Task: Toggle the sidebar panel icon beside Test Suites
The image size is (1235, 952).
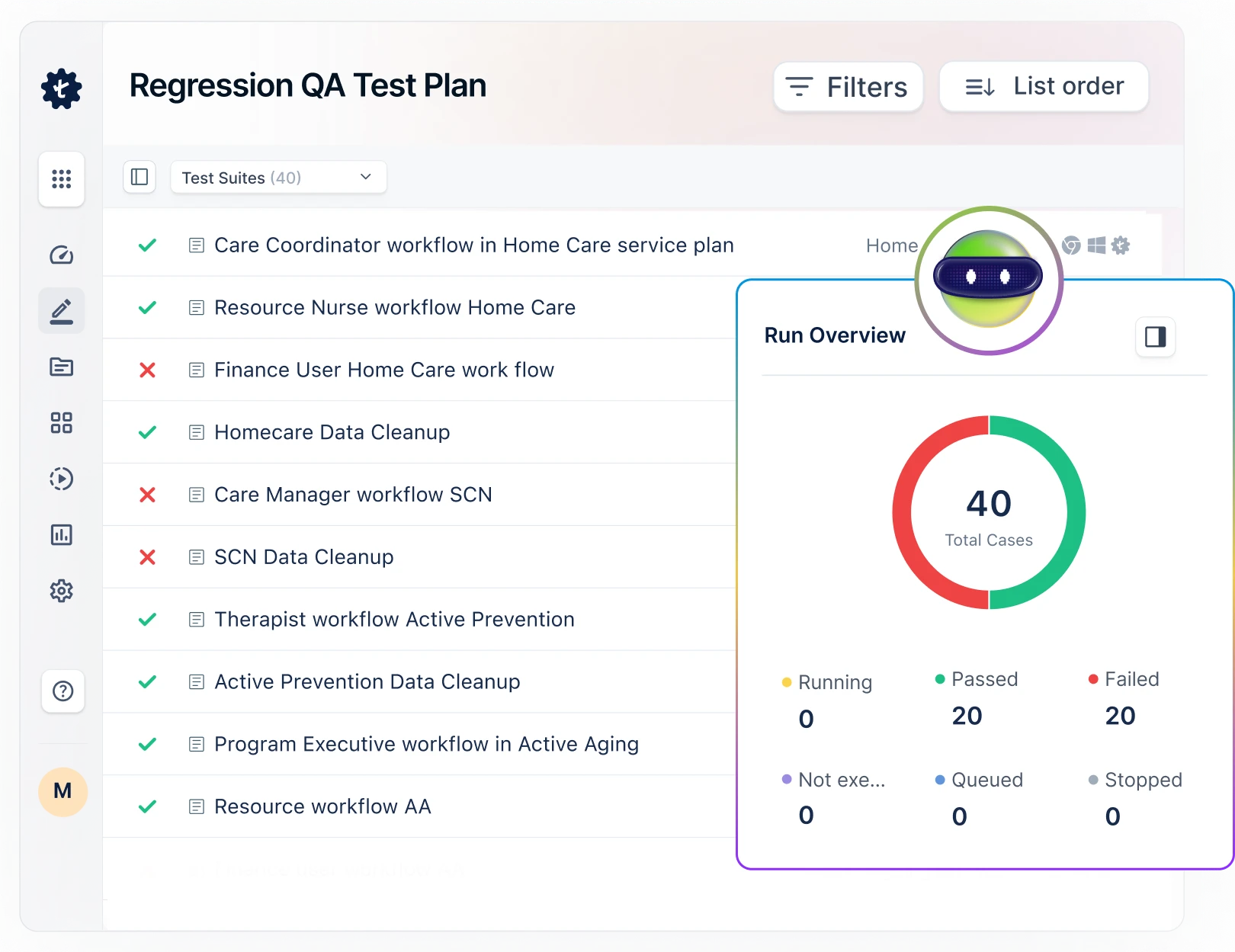Action: (x=140, y=177)
